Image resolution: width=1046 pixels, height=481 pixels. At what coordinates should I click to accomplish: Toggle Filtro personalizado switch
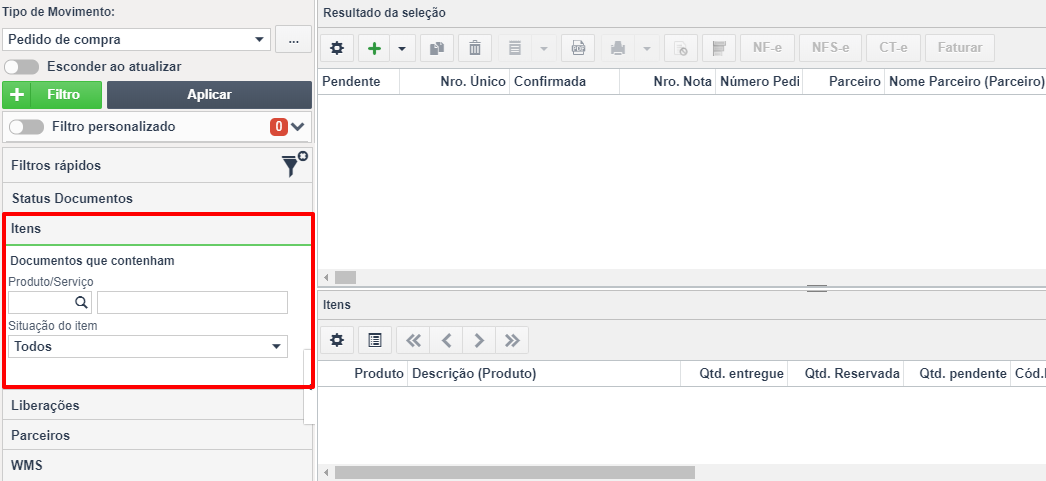coord(27,127)
